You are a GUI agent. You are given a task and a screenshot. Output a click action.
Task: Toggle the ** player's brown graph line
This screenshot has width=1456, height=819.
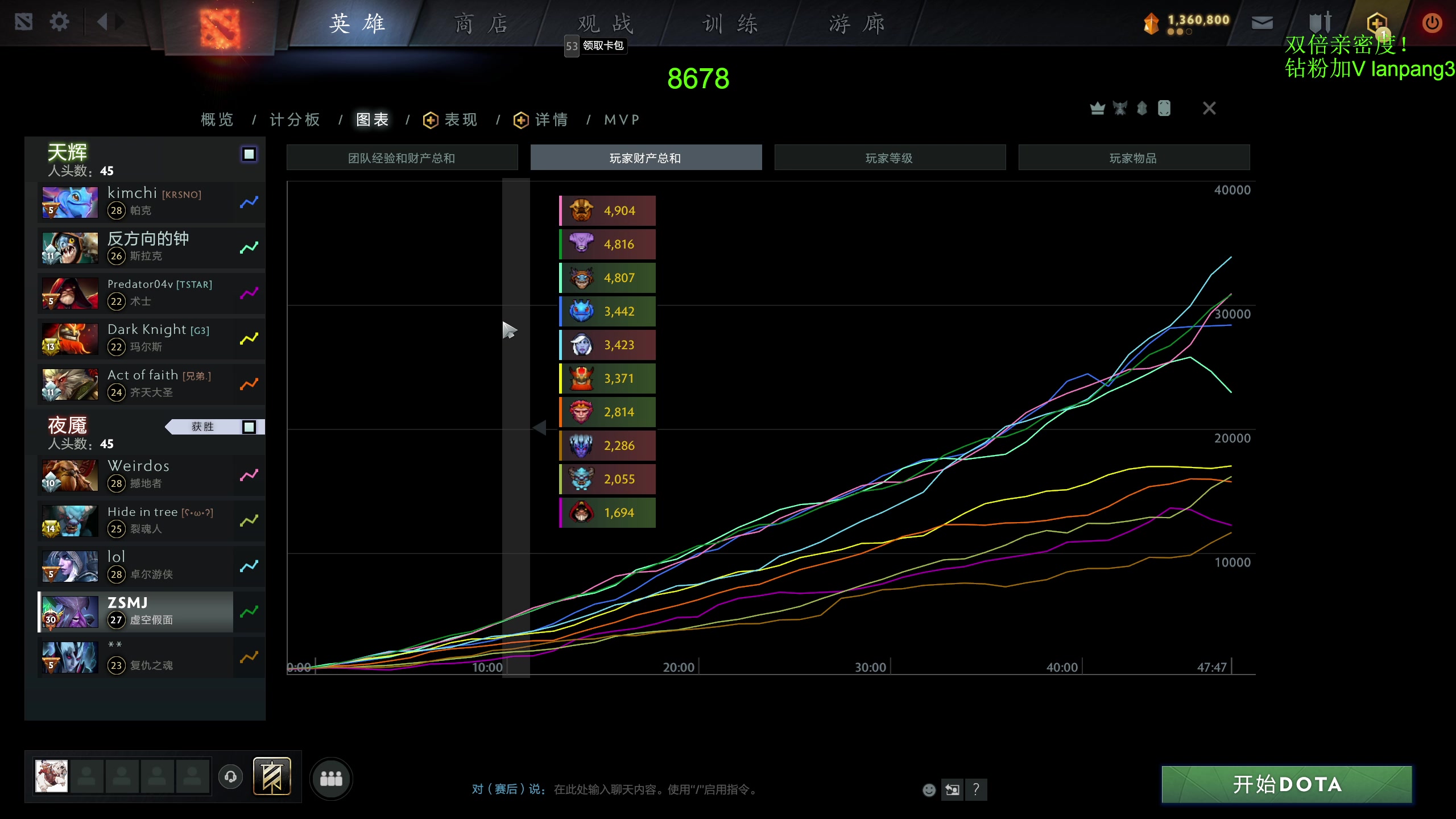click(x=249, y=657)
